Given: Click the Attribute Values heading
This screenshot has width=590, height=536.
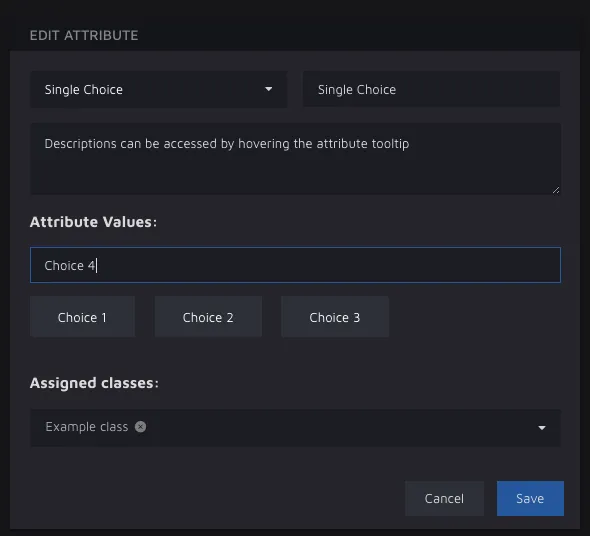Looking at the screenshot, I should click(x=93, y=222).
